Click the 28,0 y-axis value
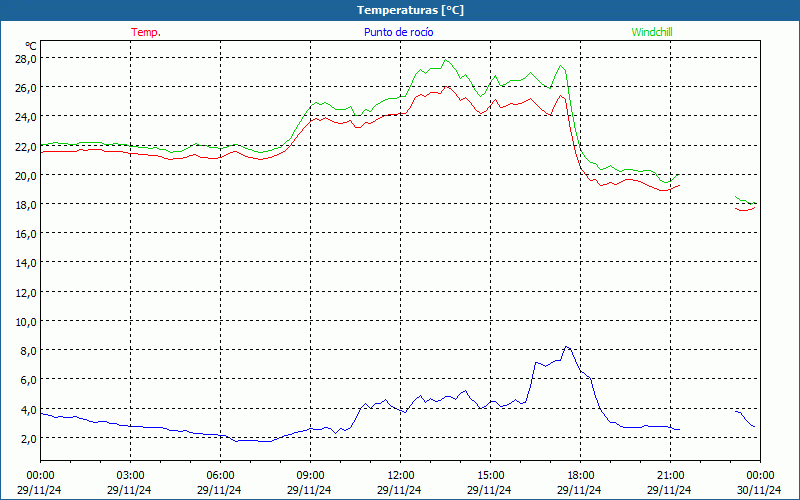 [x=26, y=59]
